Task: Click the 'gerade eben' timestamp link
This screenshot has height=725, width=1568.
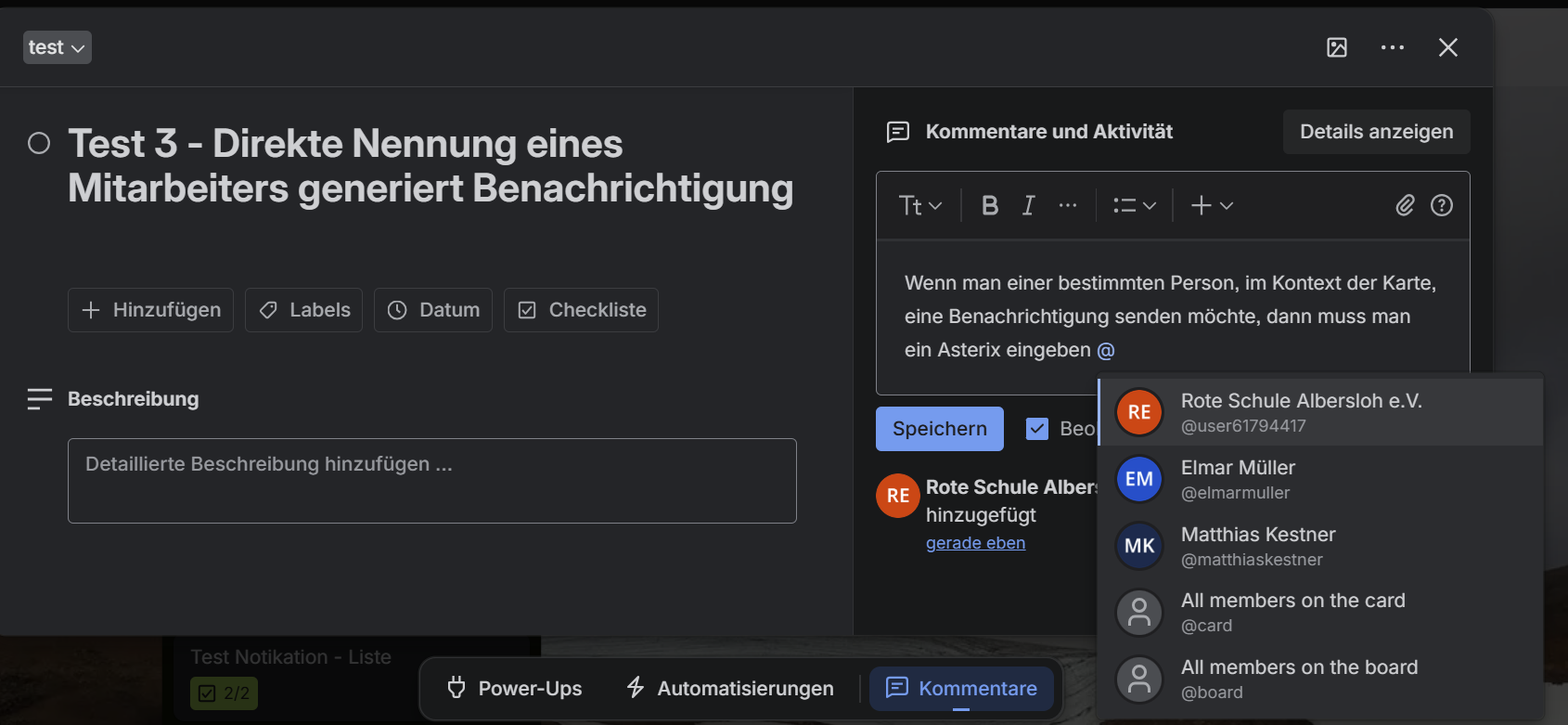Action: [975, 543]
